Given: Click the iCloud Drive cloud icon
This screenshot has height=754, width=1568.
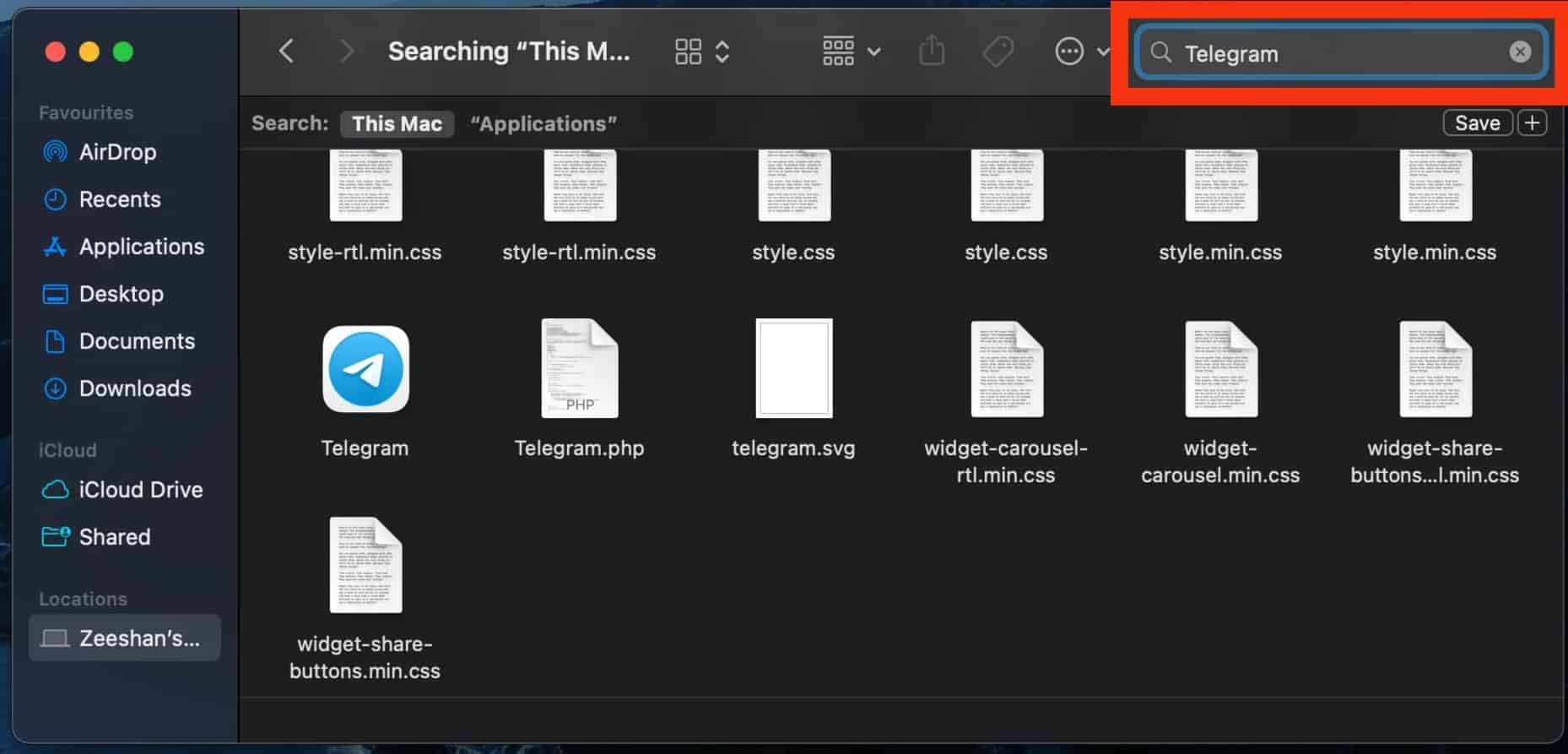Looking at the screenshot, I should [x=55, y=490].
